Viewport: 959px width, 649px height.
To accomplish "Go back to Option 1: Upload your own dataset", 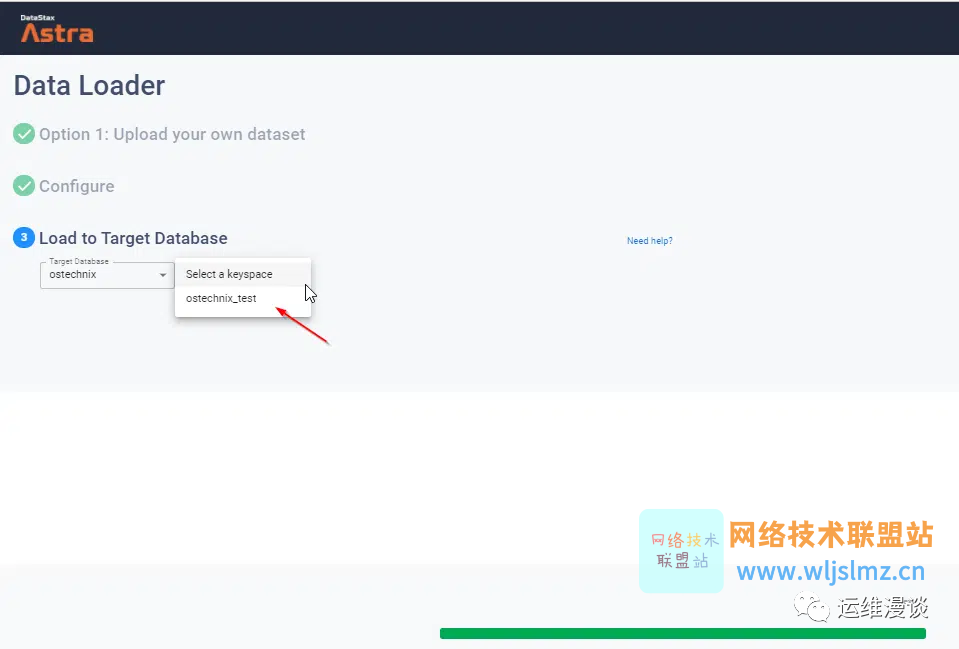I will (x=172, y=134).
